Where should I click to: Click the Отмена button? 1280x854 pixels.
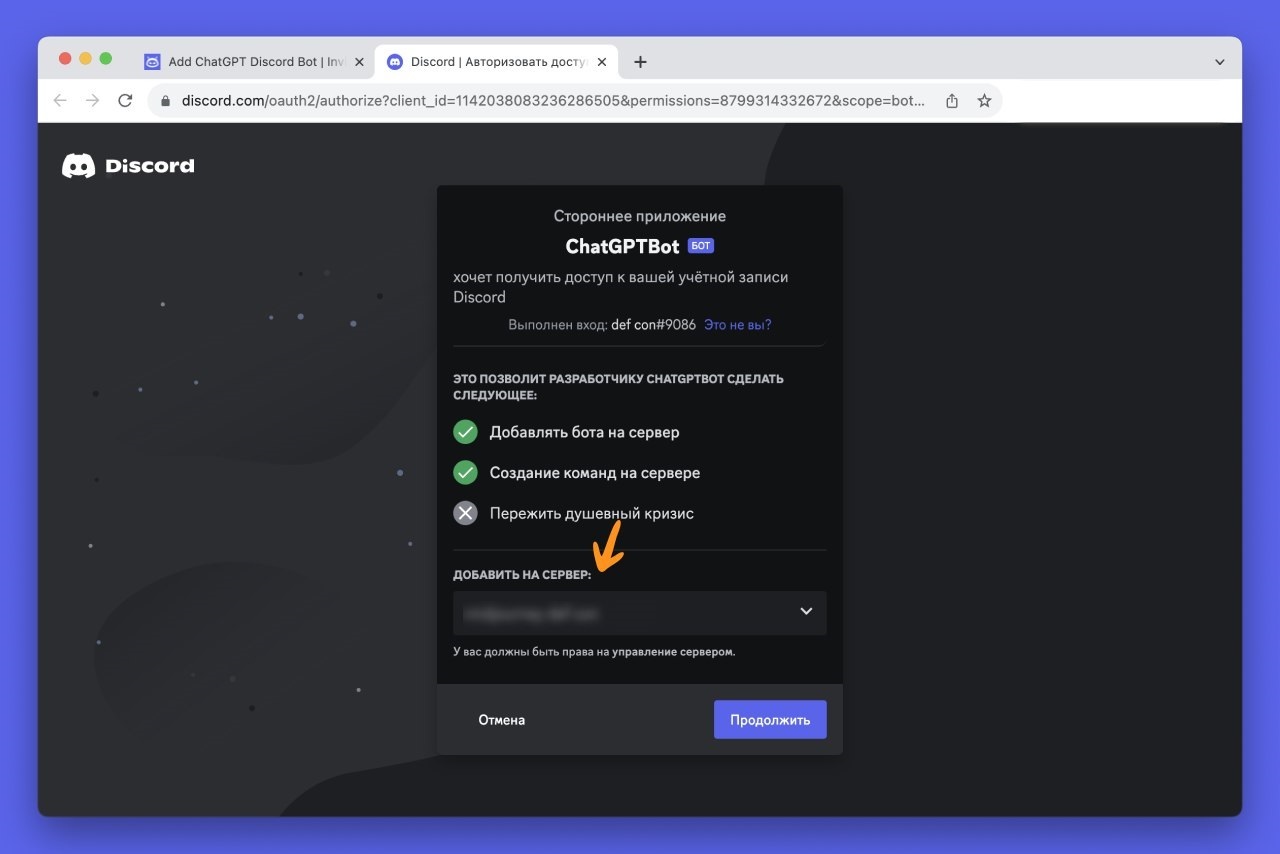click(502, 720)
